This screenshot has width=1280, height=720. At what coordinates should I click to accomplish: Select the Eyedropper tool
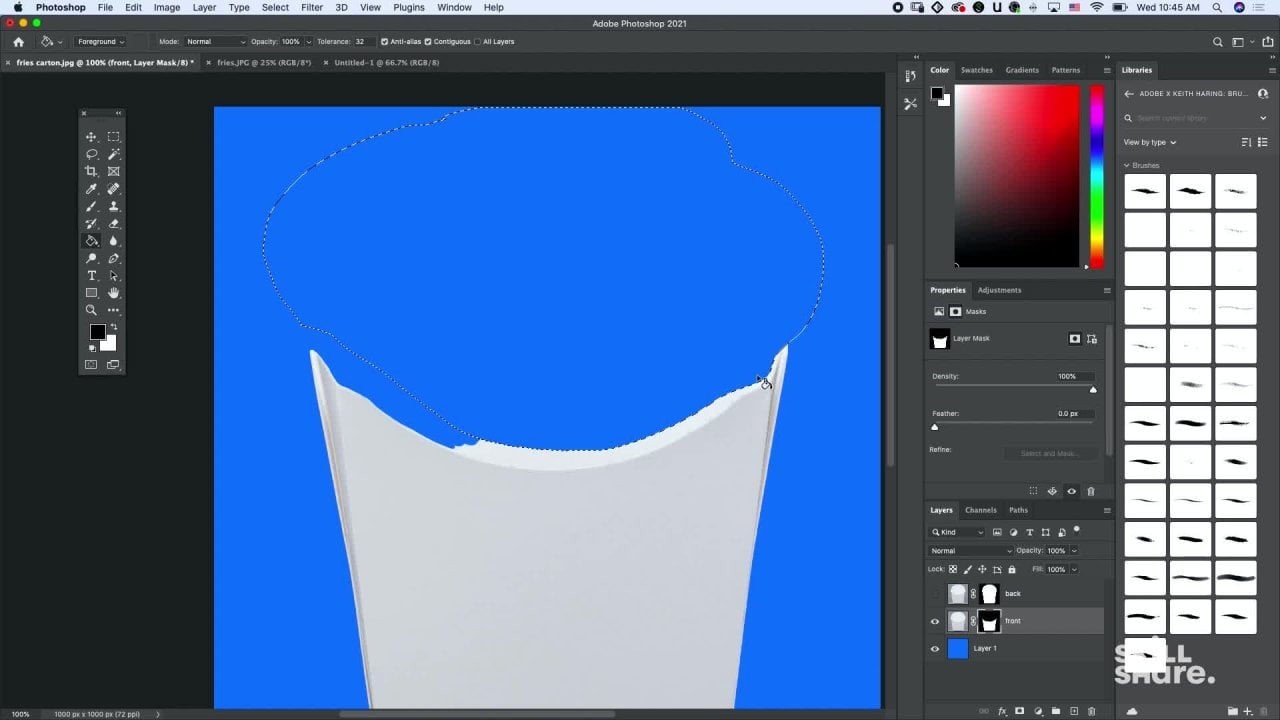[91, 189]
